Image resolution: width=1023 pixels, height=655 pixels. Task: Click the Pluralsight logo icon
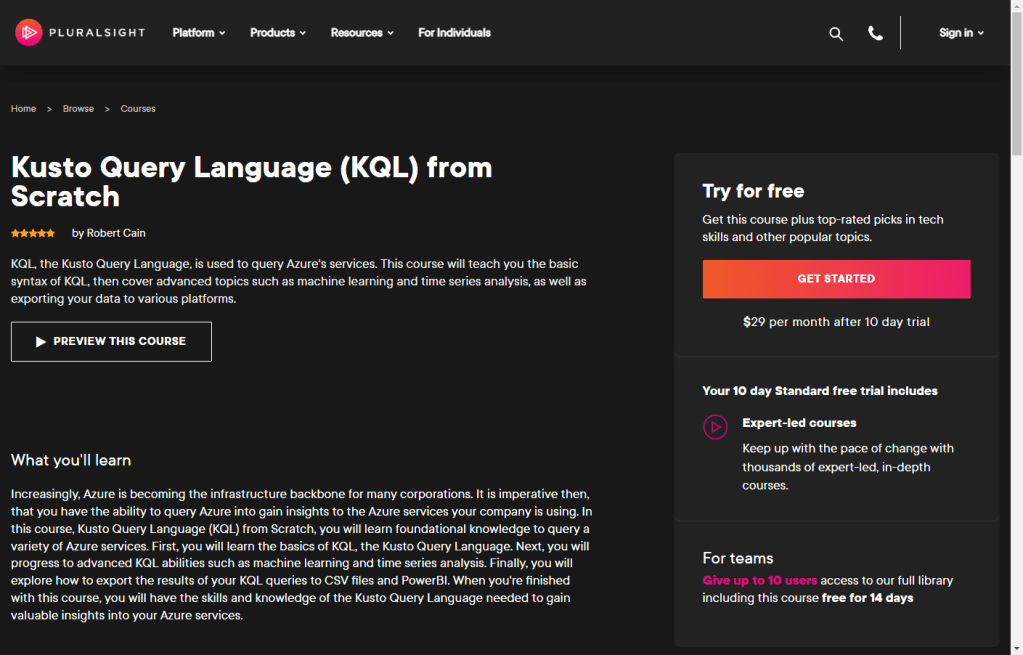28,33
